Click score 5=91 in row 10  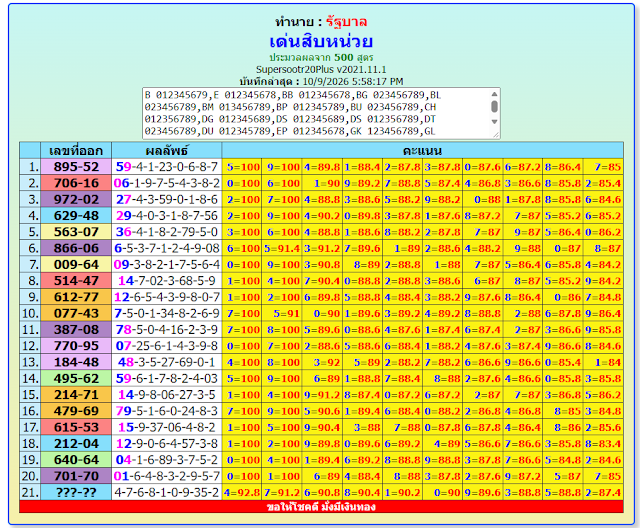point(282,313)
